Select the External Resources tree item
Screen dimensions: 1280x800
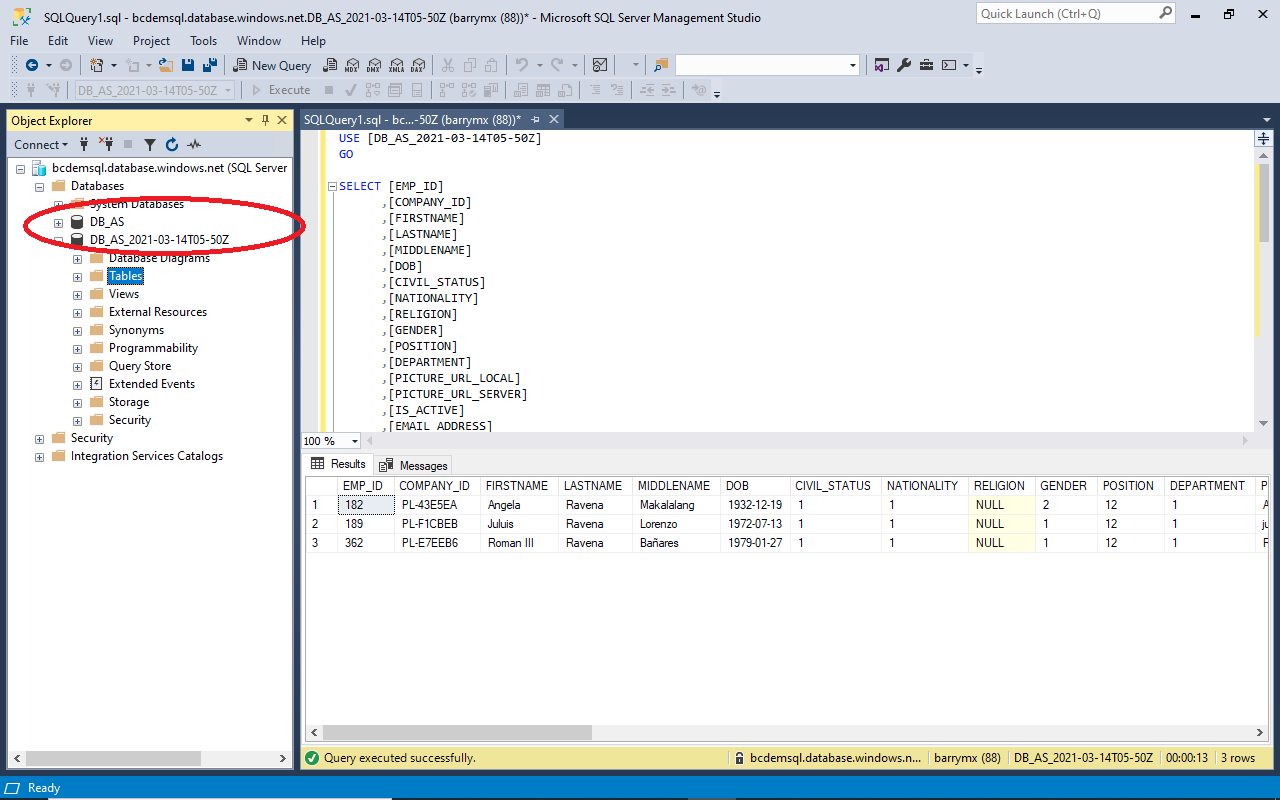point(158,312)
